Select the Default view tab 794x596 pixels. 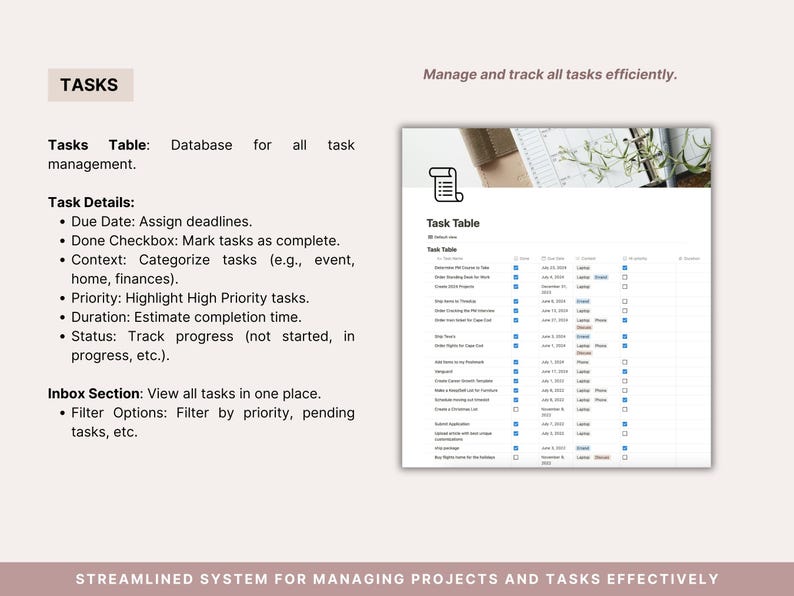click(x=443, y=237)
